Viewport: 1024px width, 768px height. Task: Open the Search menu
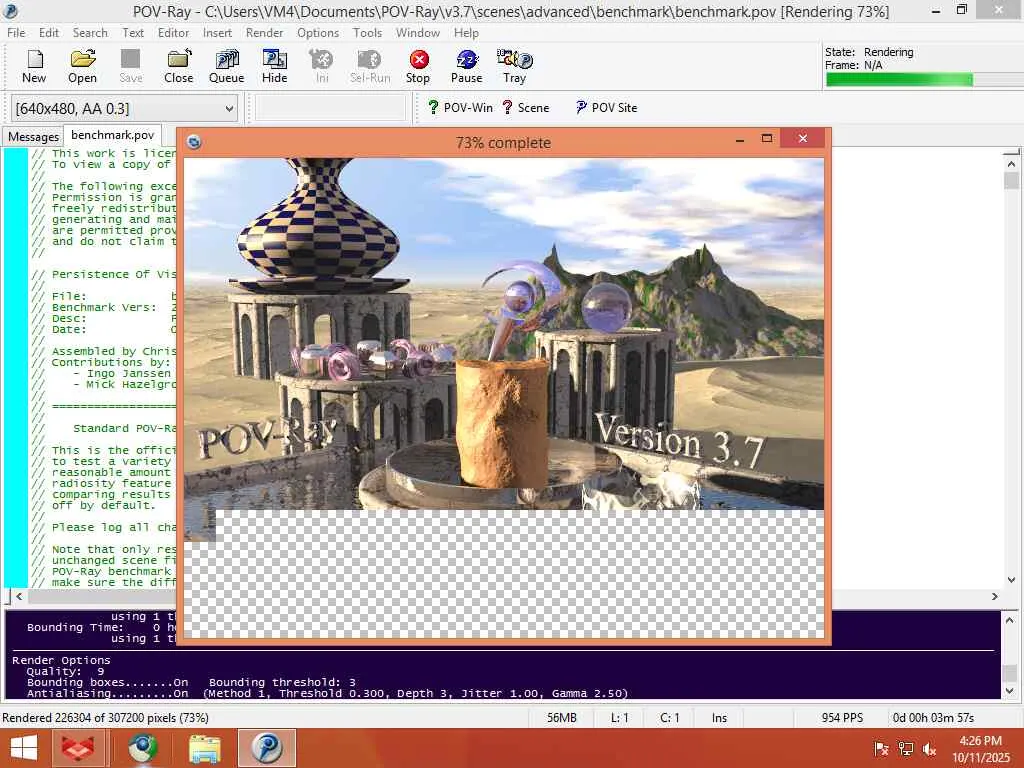[90, 33]
